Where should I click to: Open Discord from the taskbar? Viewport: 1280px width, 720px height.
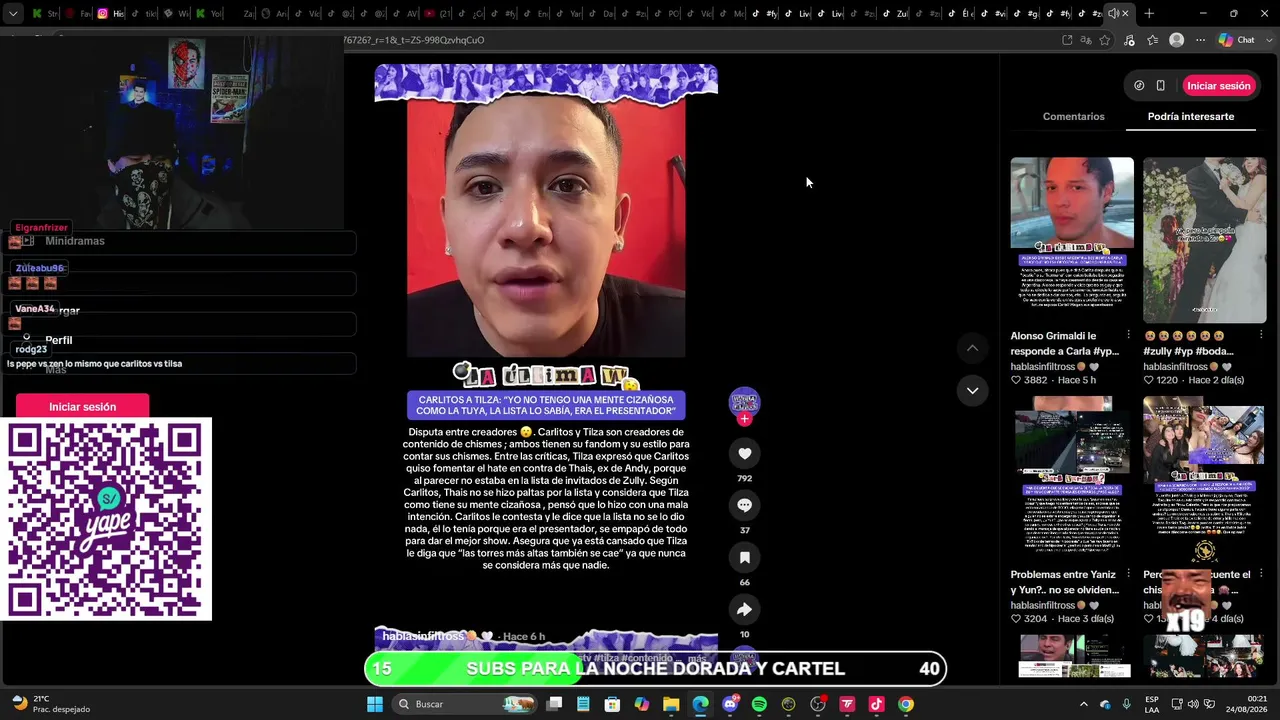[730, 704]
